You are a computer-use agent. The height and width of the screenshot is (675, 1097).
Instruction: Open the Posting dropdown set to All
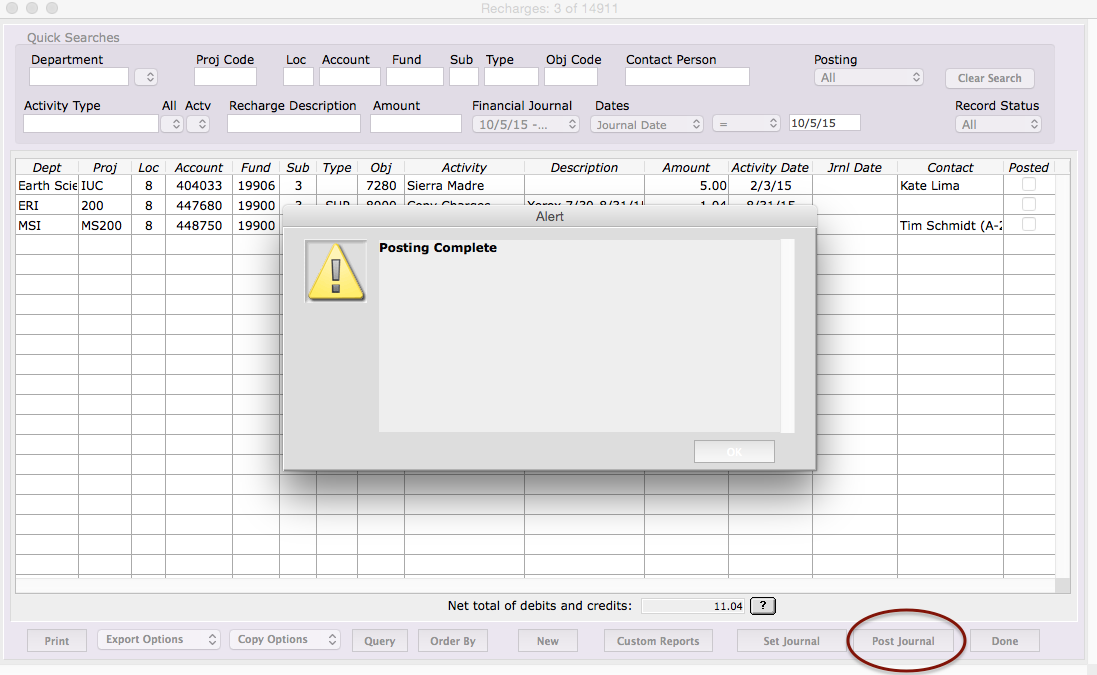[x=868, y=77]
